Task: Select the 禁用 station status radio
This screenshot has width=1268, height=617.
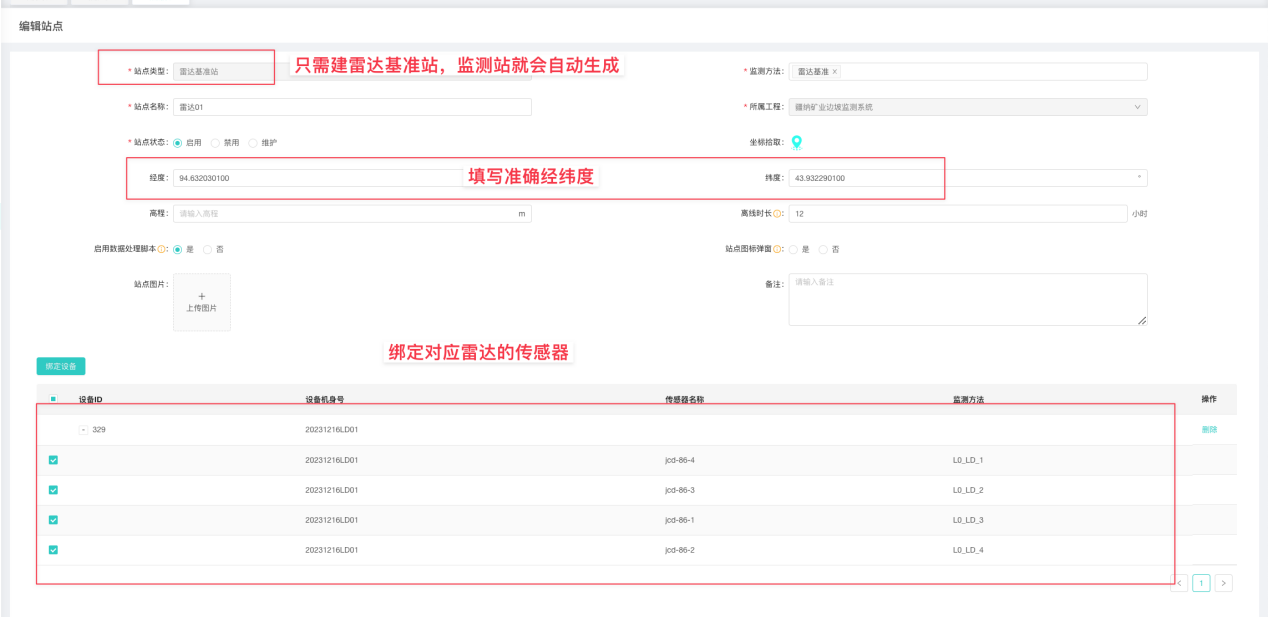Action: (215, 143)
